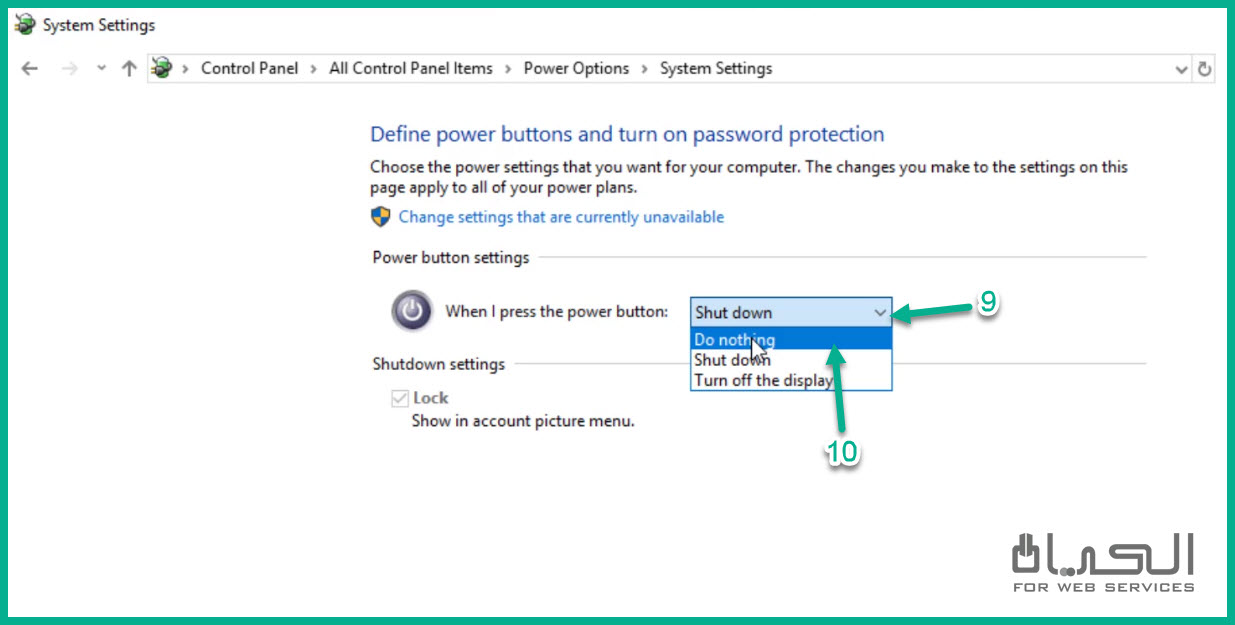Go to Control Panel breadcrumb
The width and height of the screenshot is (1235, 625).
point(249,69)
